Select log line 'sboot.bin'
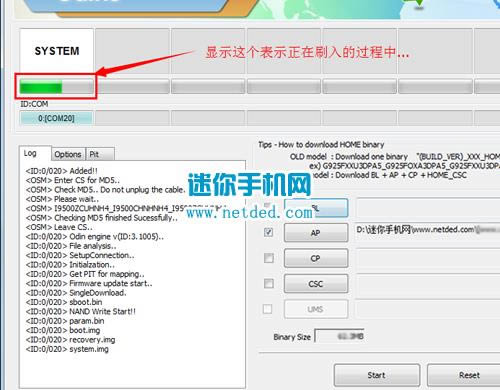The image size is (500, 390). (x=64, y=302)
